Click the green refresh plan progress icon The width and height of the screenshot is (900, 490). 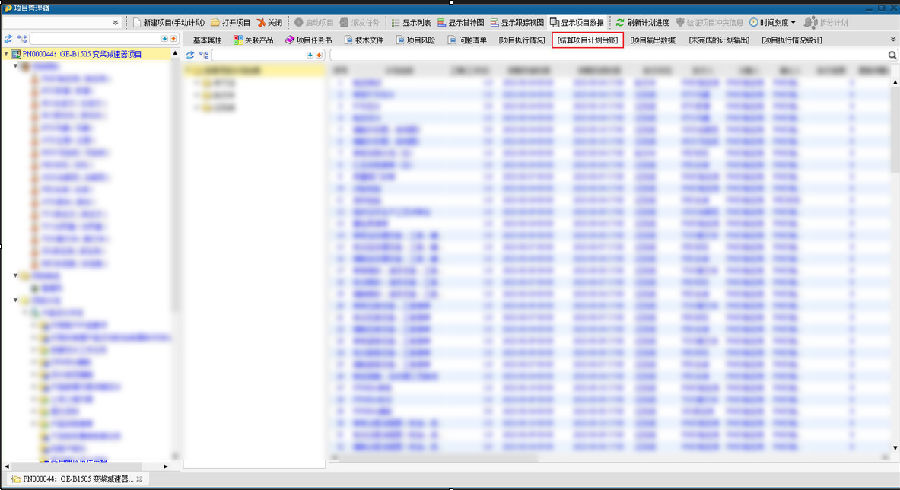[x=620, y=22]
